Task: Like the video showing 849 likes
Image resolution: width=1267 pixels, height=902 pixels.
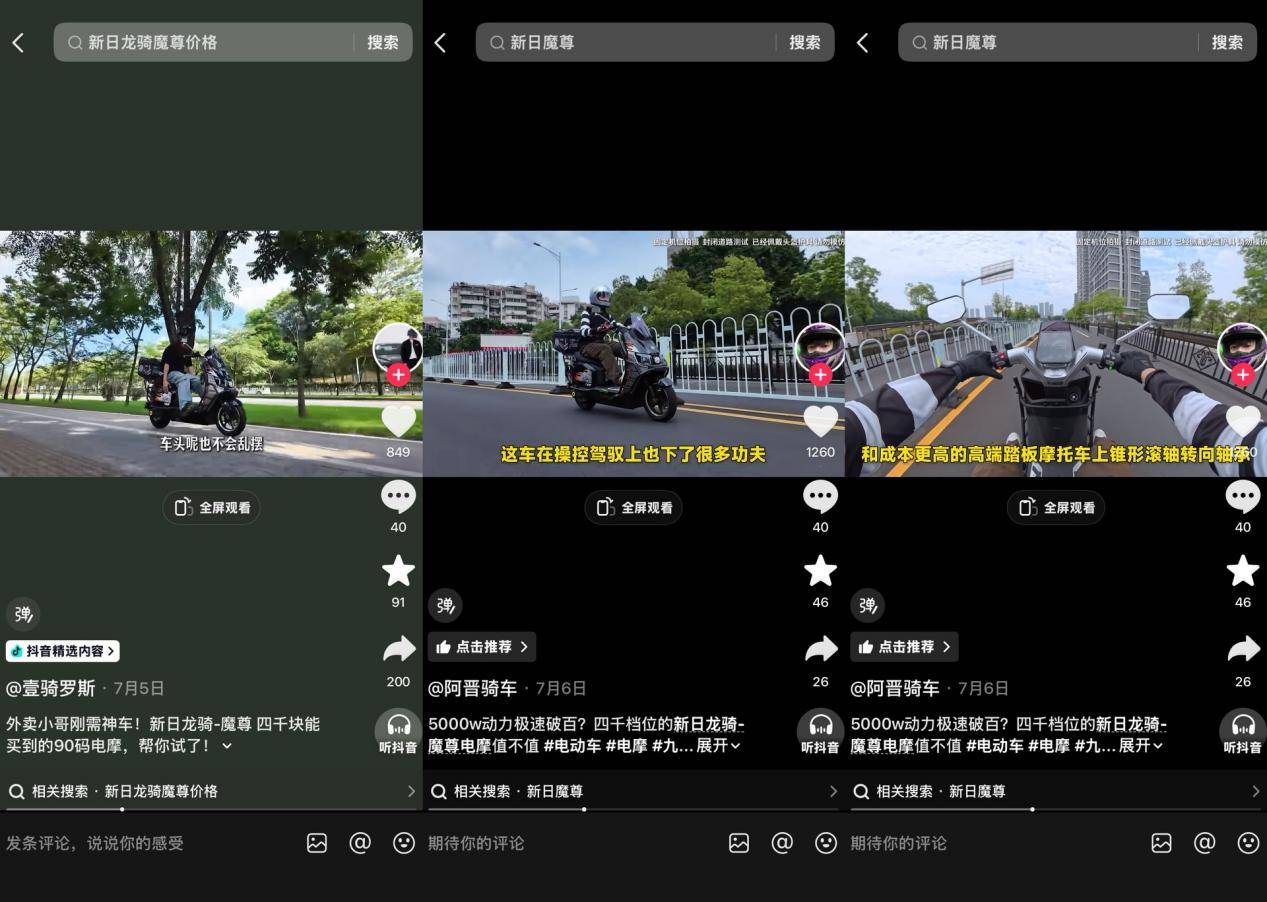Action: pos(398,421)
